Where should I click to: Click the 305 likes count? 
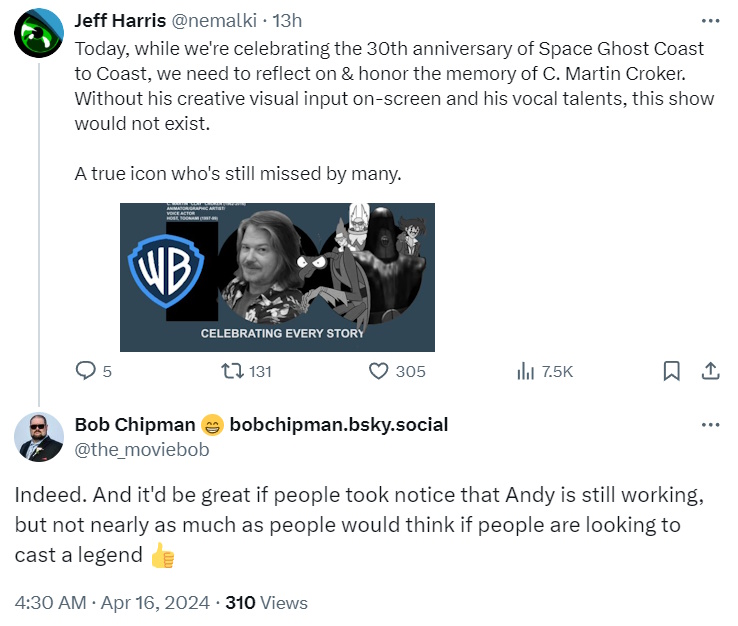tap(410, 371)
